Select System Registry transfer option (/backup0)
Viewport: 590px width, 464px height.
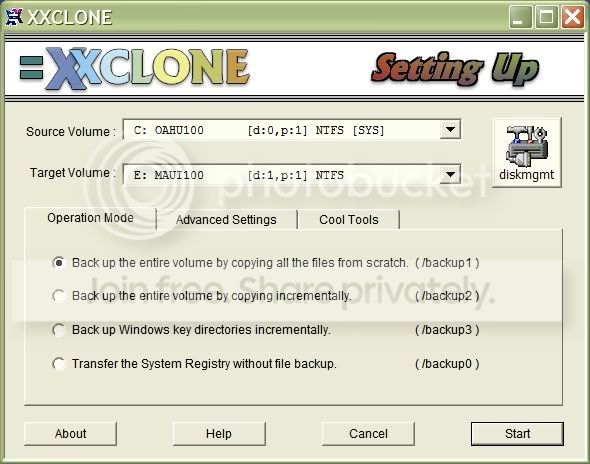coord(59,364)
